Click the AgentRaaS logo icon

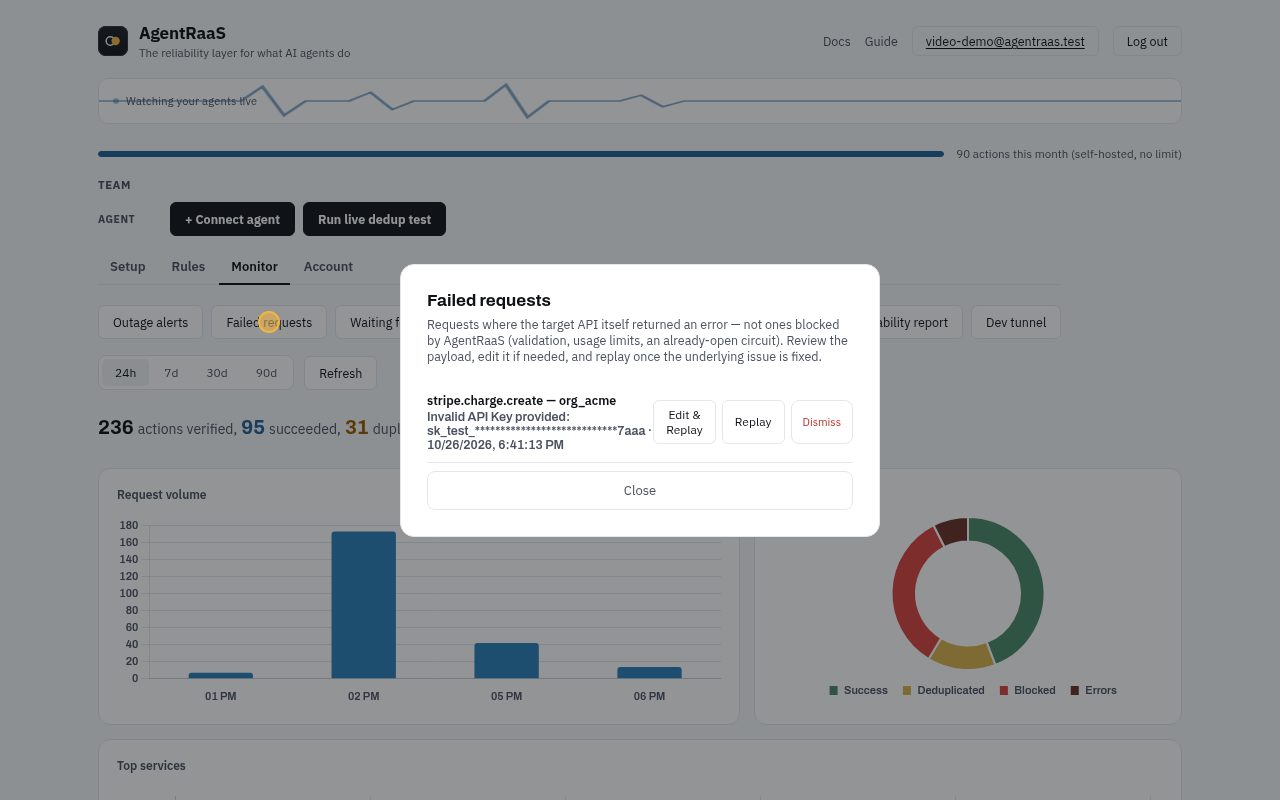point(113,41)
